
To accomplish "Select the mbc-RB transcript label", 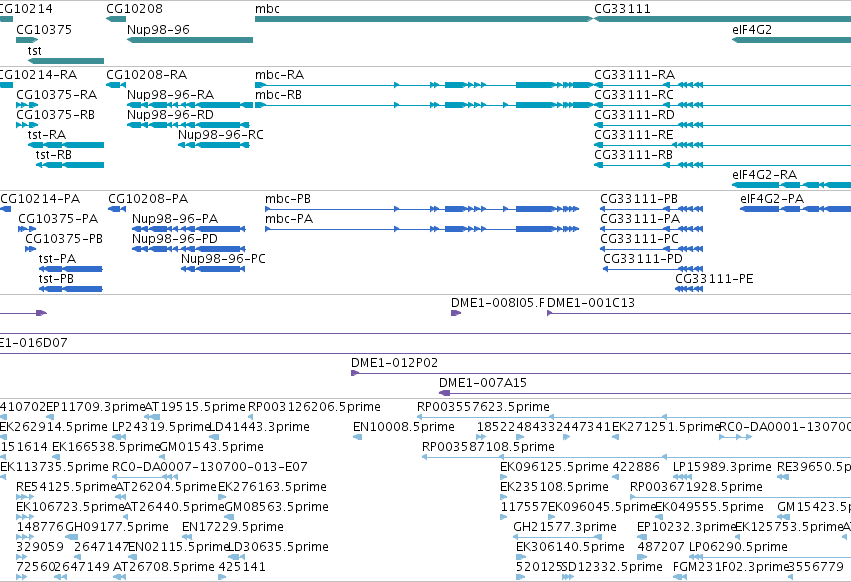I will pos(278,94).
